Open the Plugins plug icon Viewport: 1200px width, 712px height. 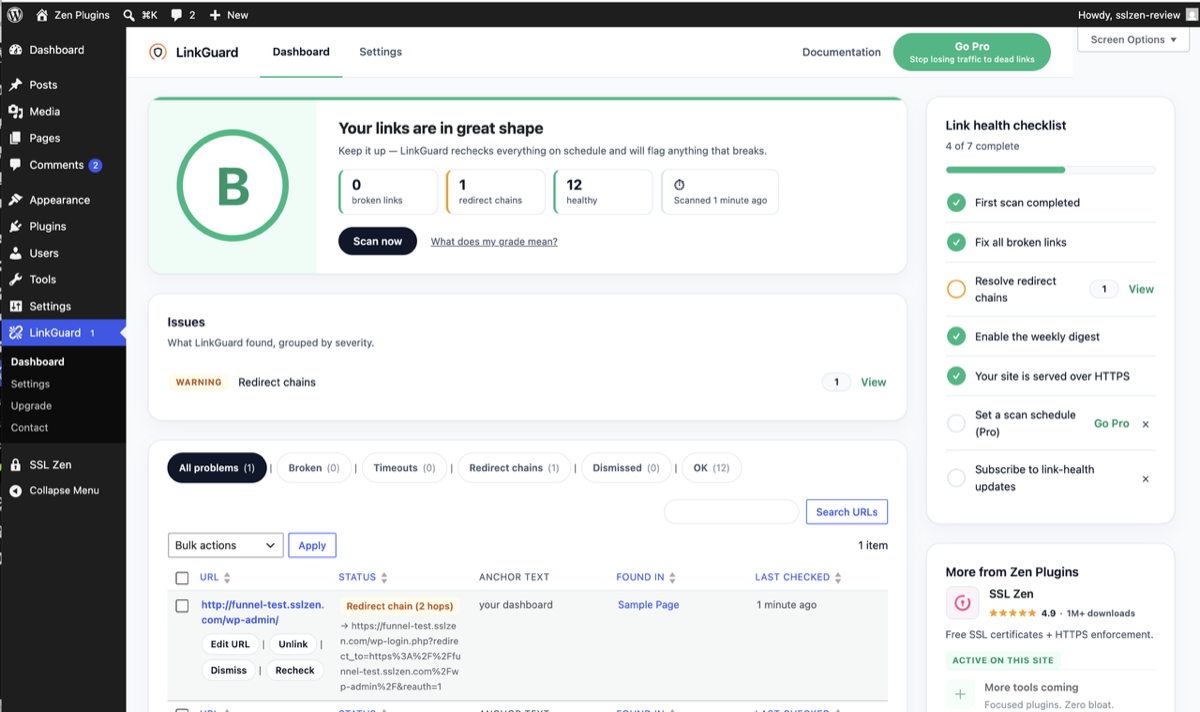pyautogui.click(x=15, y=227)
